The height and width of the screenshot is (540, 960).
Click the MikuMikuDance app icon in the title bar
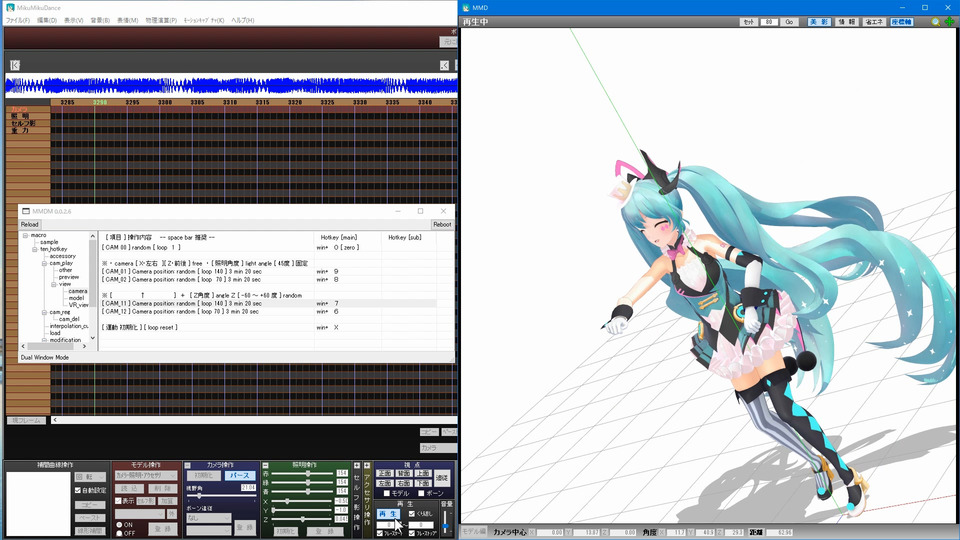pos(10,7)
